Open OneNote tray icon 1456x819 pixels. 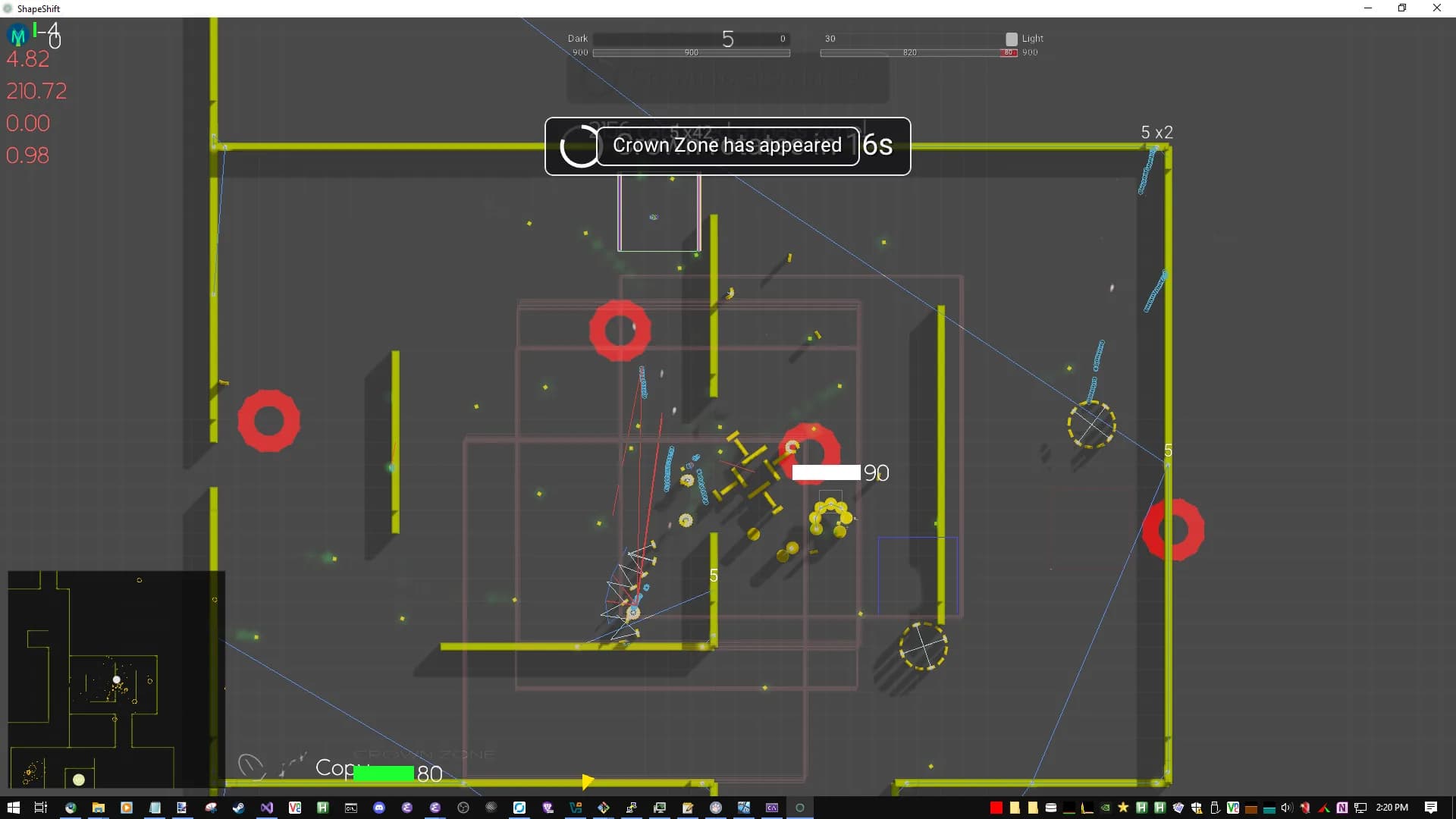click(1342, 808)
